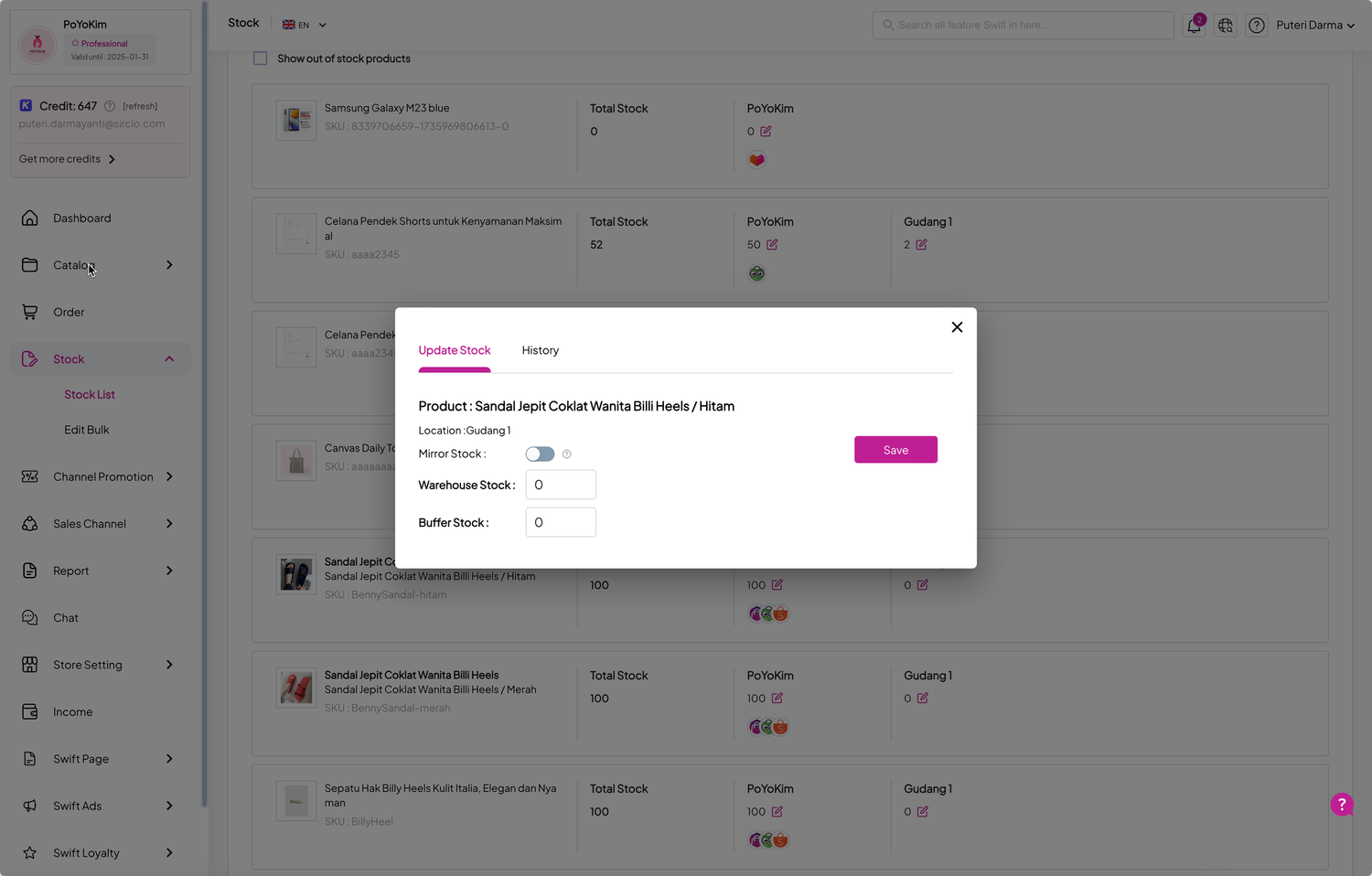Click the floating pink question-mark help button
Viewport: 1372px width, 876px height.
[x=1342, y=805]
